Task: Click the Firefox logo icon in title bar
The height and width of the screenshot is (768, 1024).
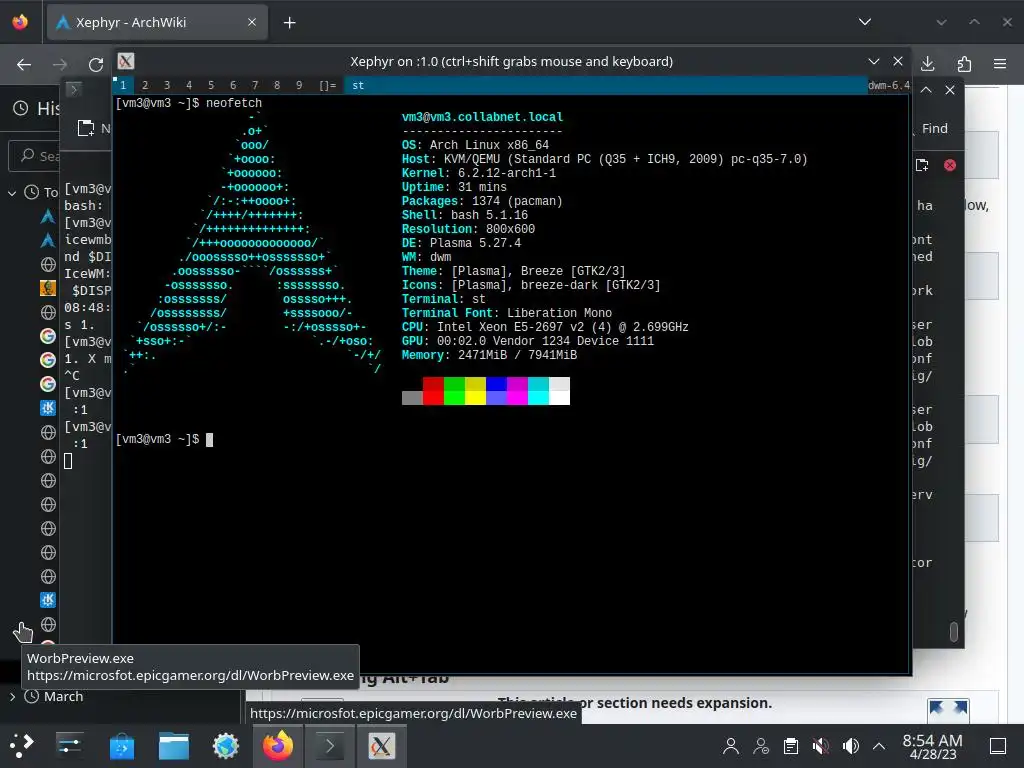Action: coord(20,22)
